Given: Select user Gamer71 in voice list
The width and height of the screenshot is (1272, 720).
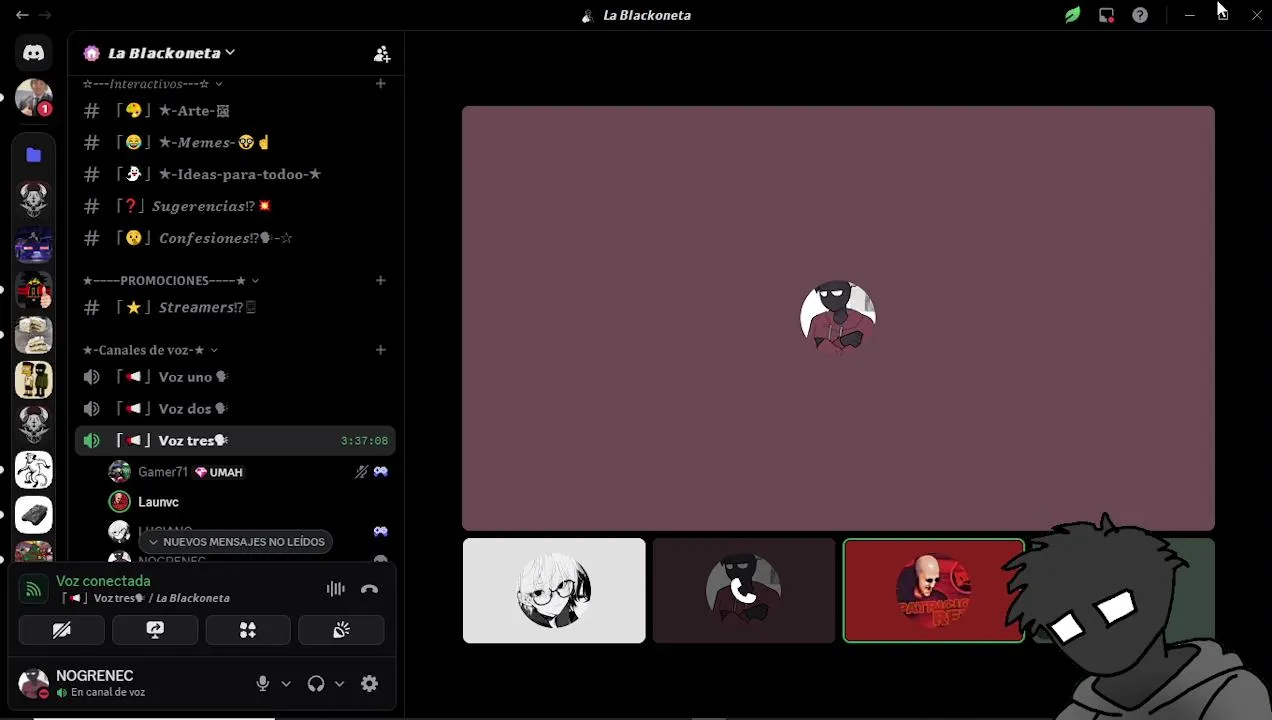Looking at the screenshot, I should [250, 472].
